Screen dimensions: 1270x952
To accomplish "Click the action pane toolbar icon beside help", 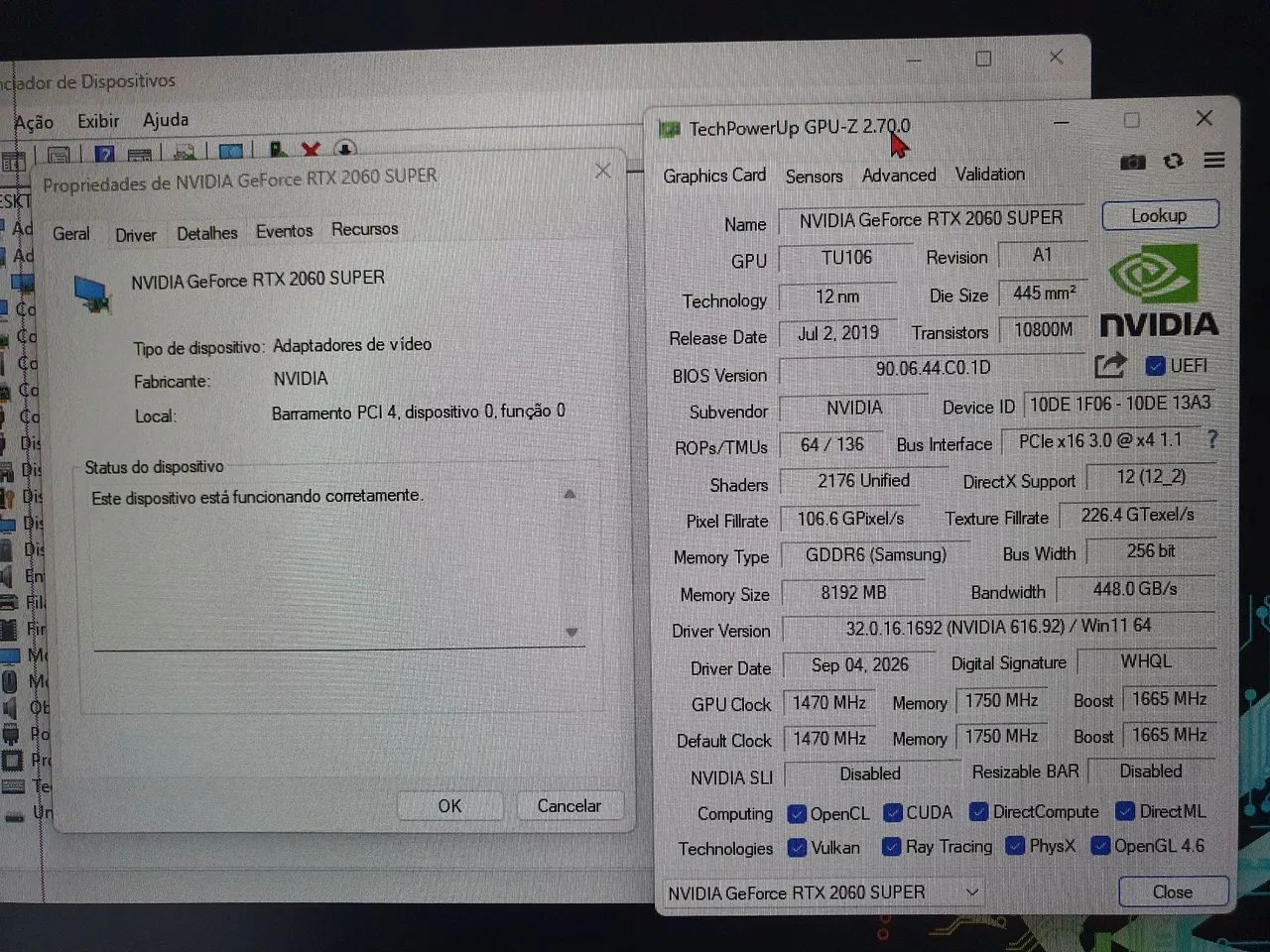I will pos(140,155).
